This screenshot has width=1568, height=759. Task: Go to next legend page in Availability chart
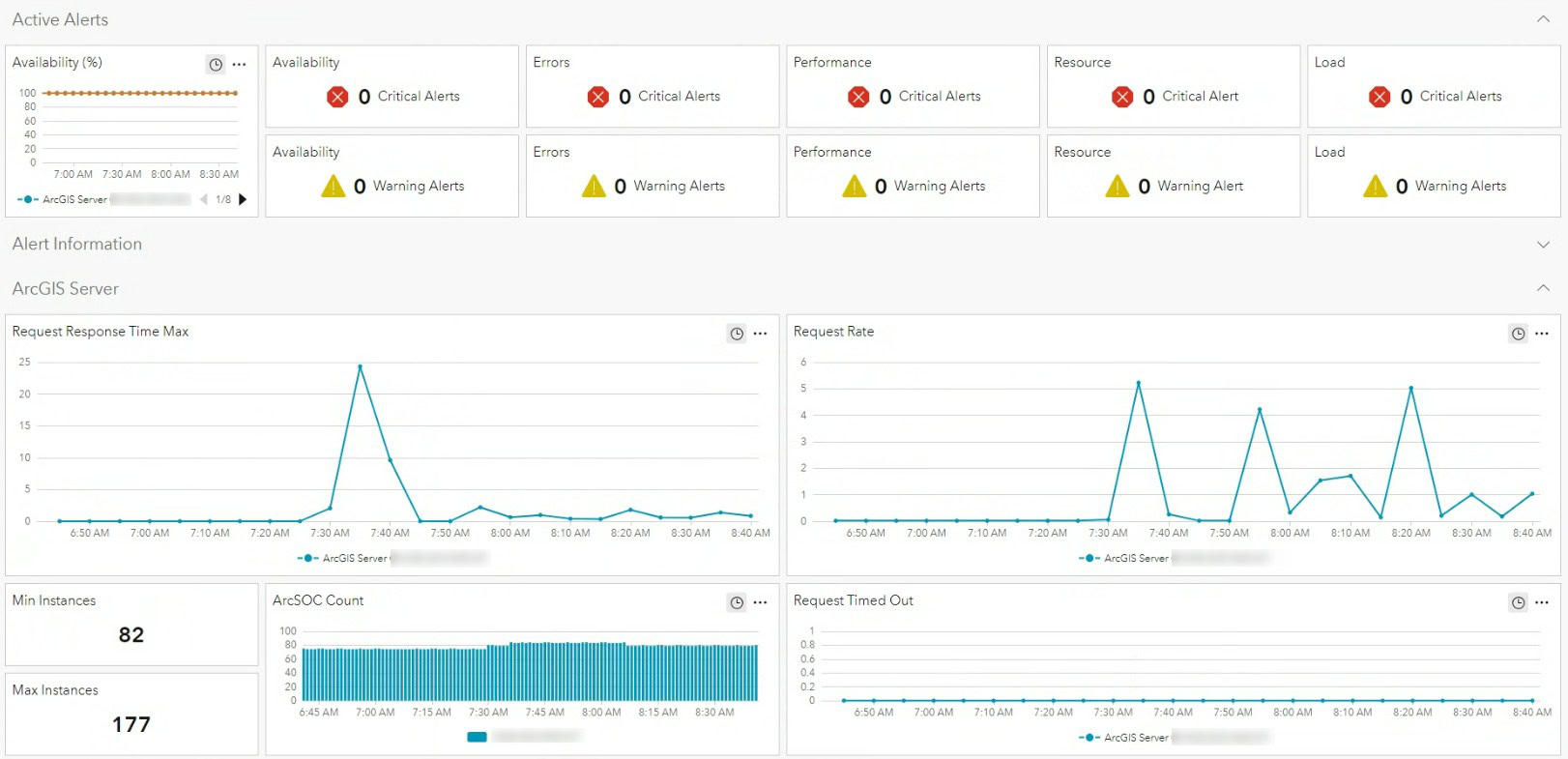point(243,199)
